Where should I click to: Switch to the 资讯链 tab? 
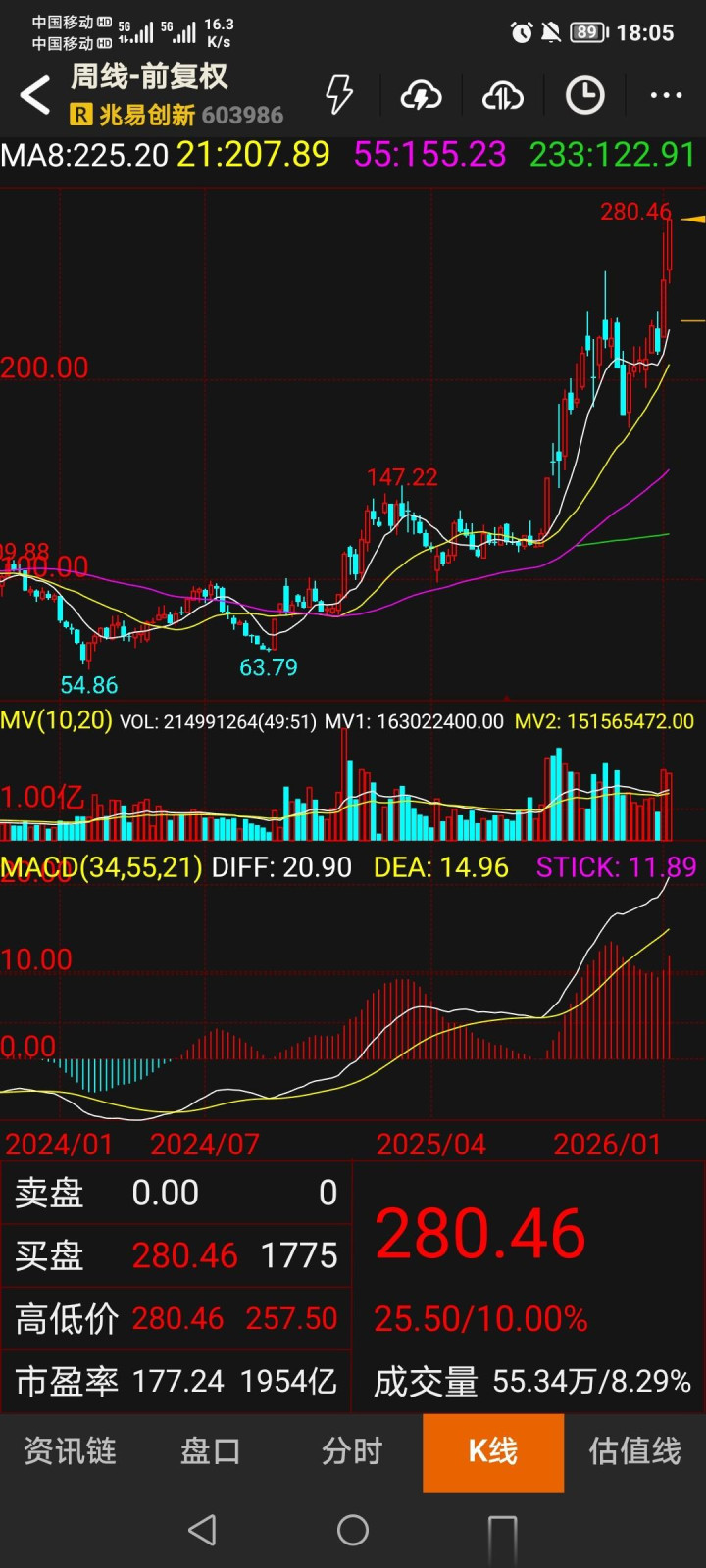pyautogui.click(x=70, y=1451)
